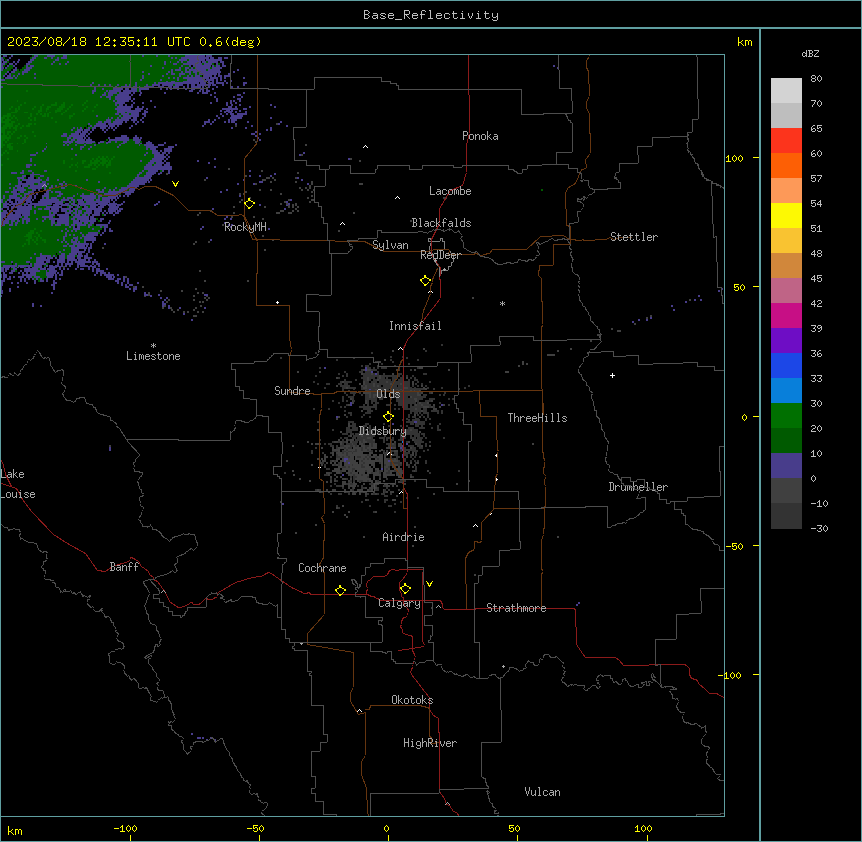Viewport: 862px width, 842px height.
Task: Click the bright green 20-30 dBZ legend swatch
Action: click(786, 416)
